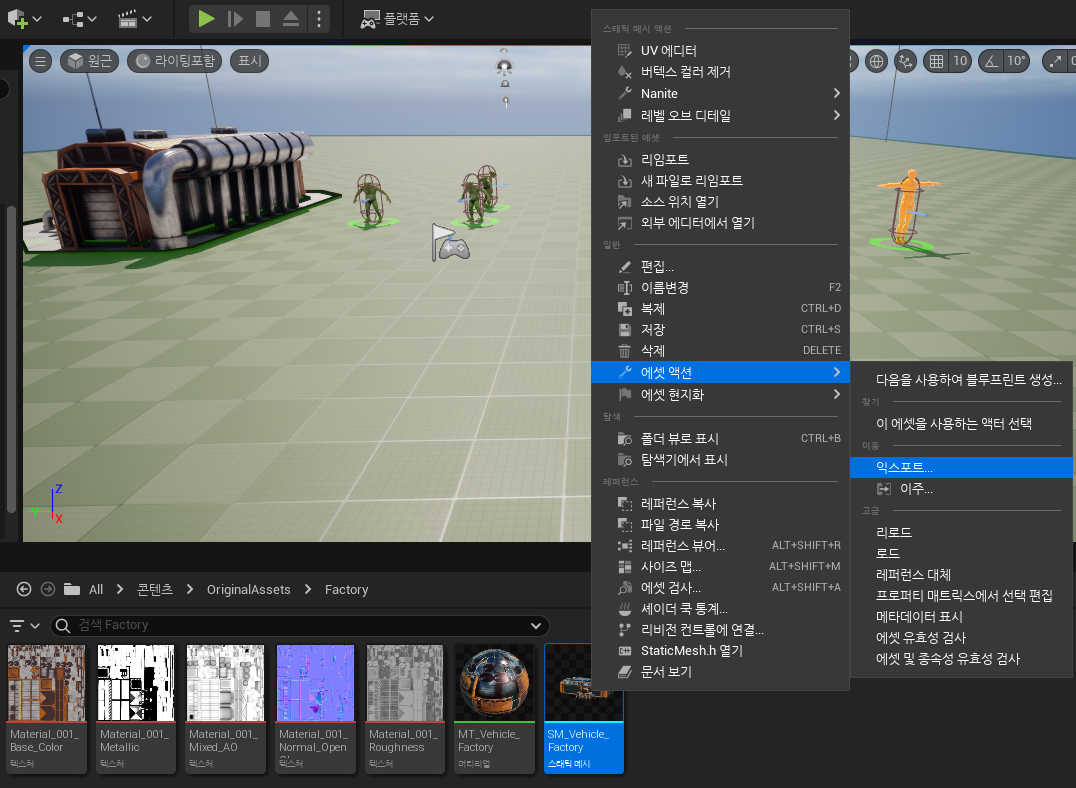
Task: Click 저장 to save asset
Action: 721,329
